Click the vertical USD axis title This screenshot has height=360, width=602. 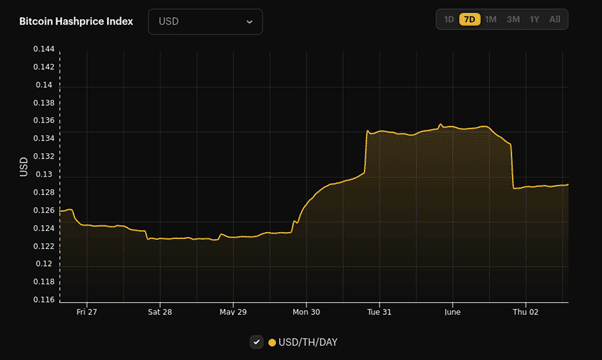24,167
